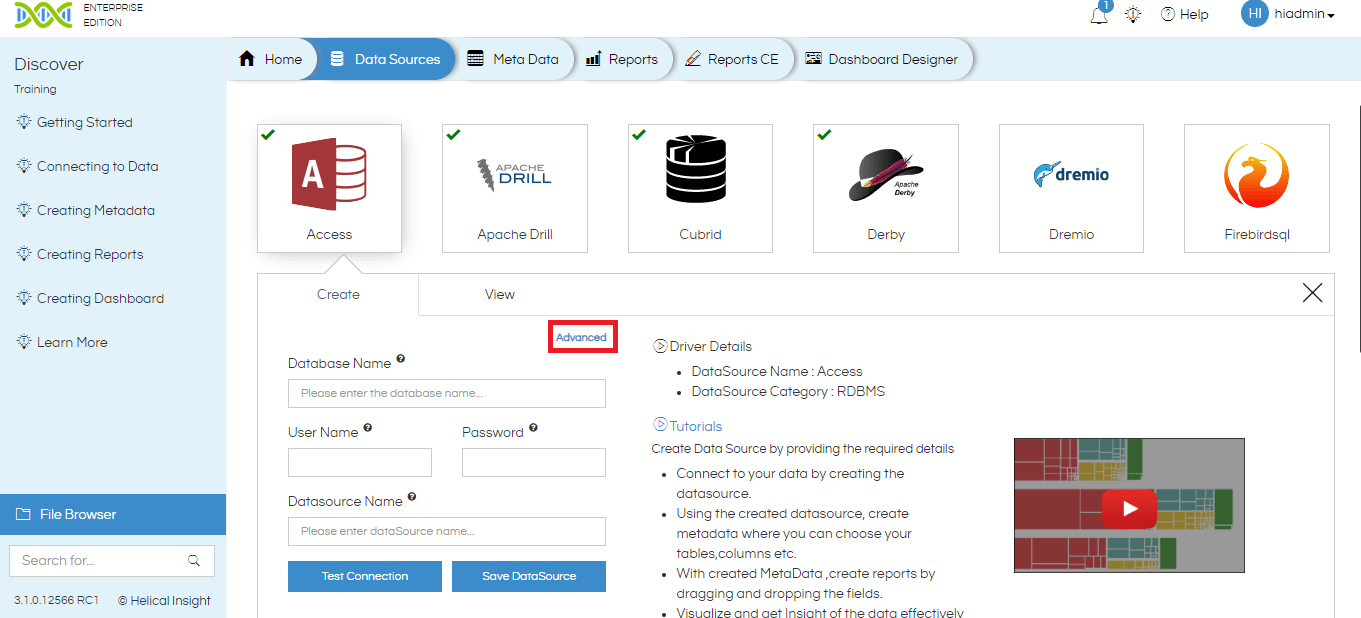Viewport: 1361px width, 618px height.
Task: Select the Data Sources tab
Action: (386, 59)
